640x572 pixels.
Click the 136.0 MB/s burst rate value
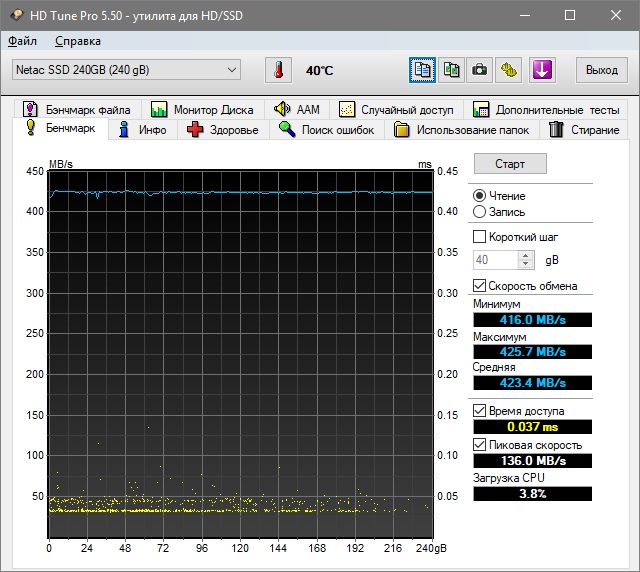[533, 461]
